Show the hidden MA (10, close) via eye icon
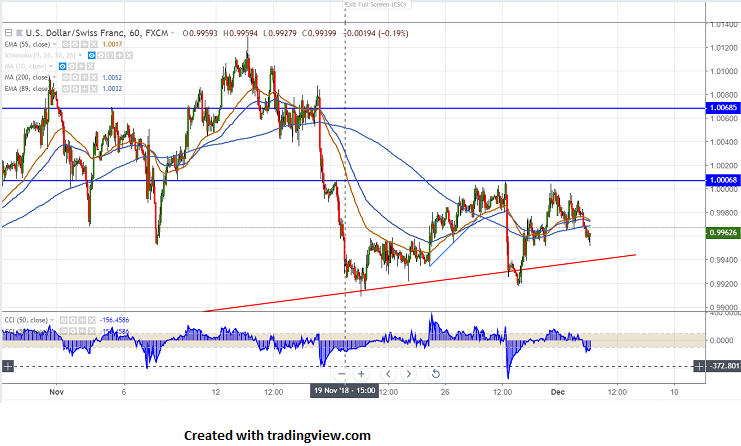Viewport: 741px width, 446px height. click(x=62, y=66)
